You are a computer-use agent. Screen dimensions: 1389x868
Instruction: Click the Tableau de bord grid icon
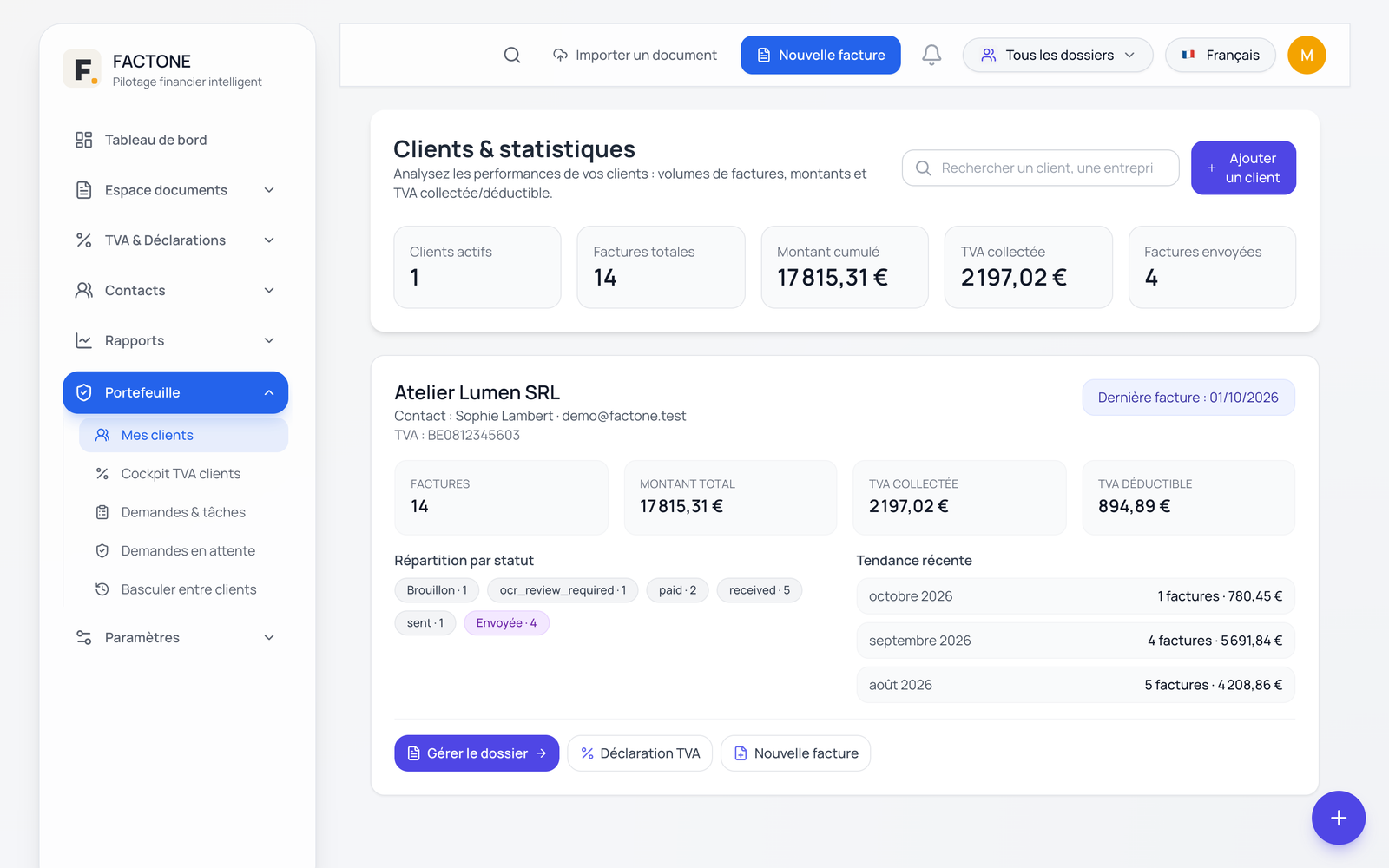83,140
